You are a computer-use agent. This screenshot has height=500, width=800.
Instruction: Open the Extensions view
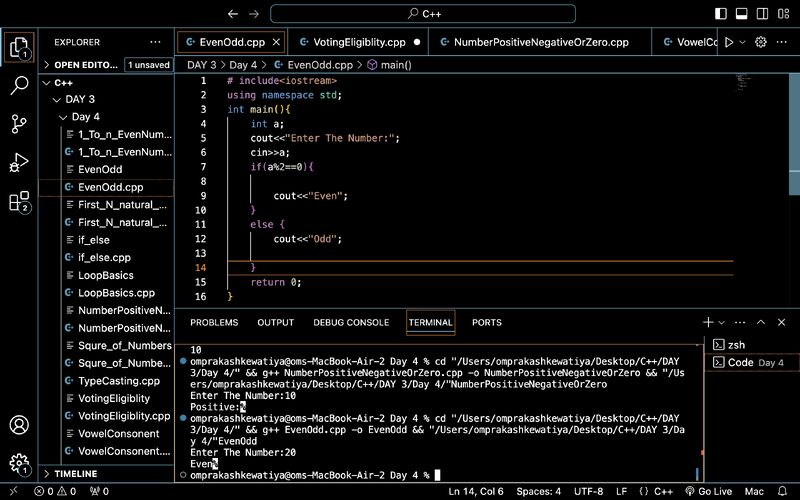[x=19, y=201]
